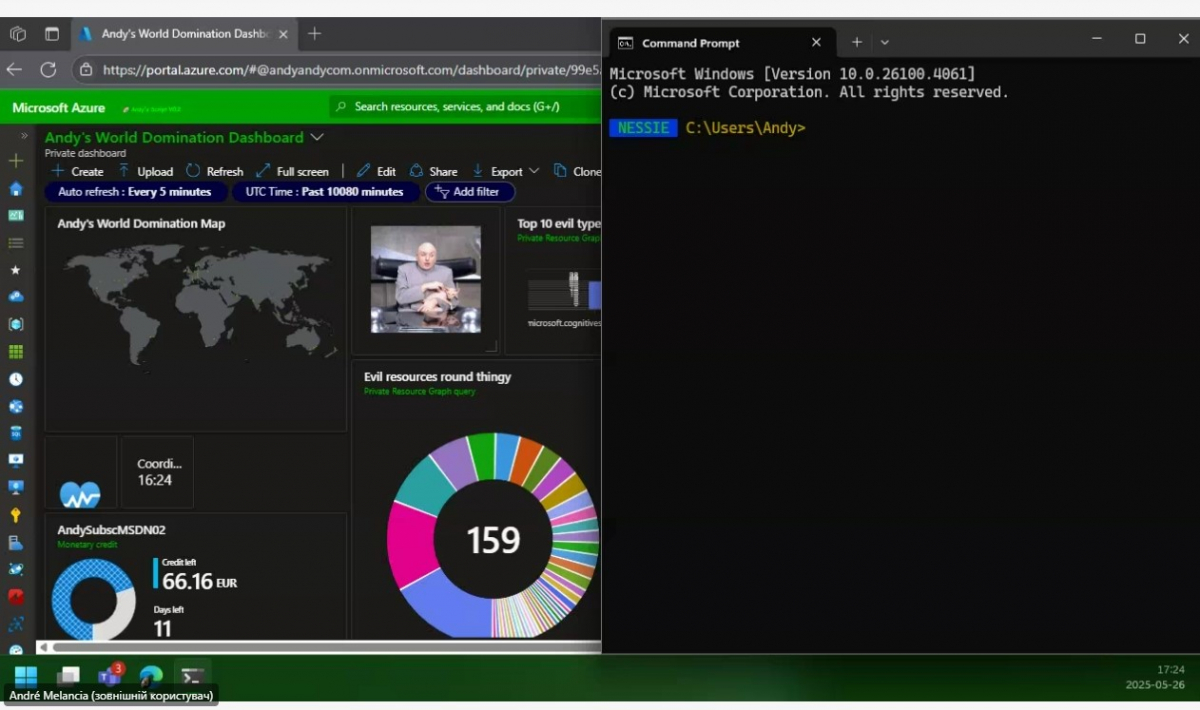Screen dimensions: 1200x710
Task: Open Recent clock icon in Azure sidebar
Action: [x=16, y=379]
